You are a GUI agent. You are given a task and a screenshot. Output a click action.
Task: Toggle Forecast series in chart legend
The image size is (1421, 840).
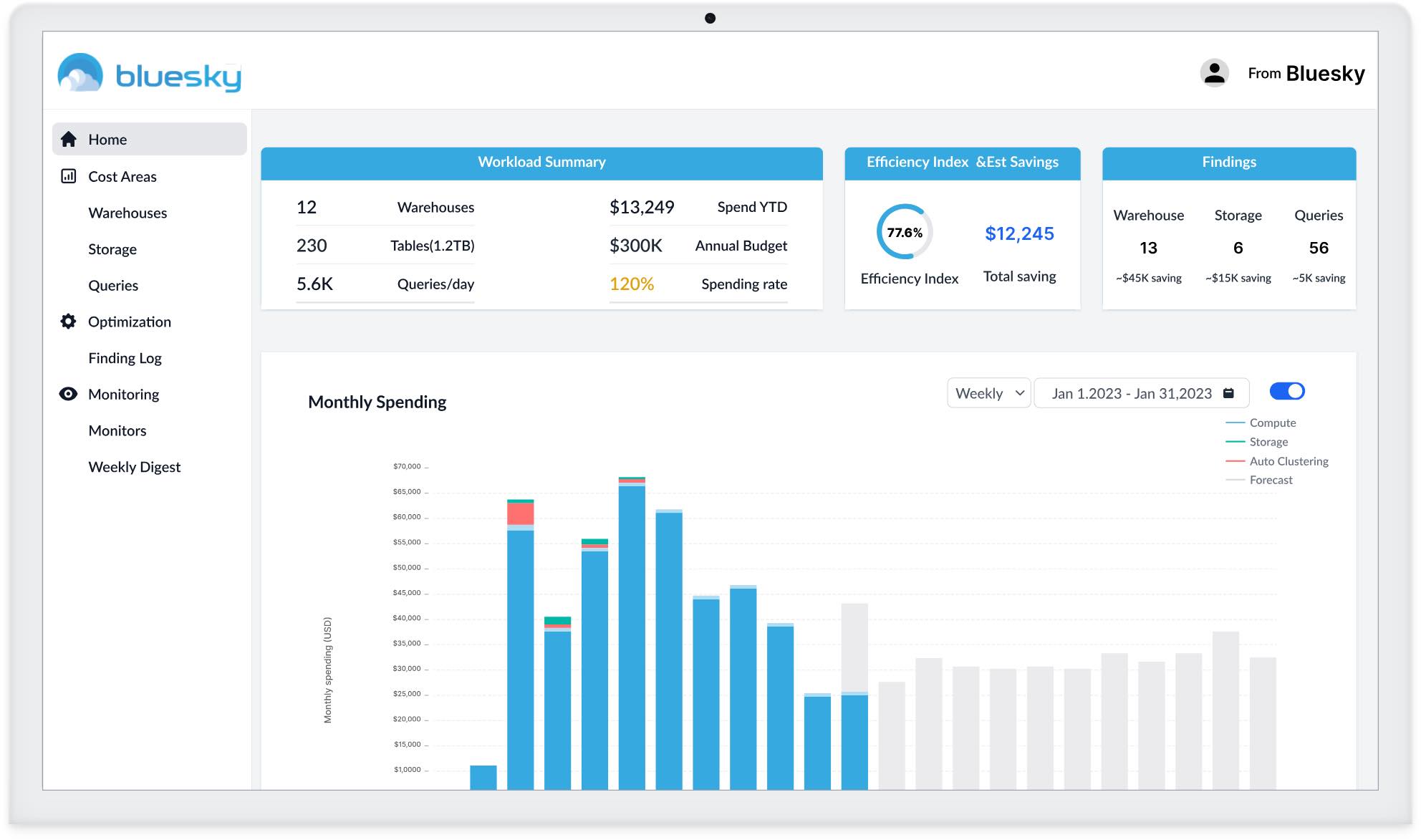(1271, 481)
